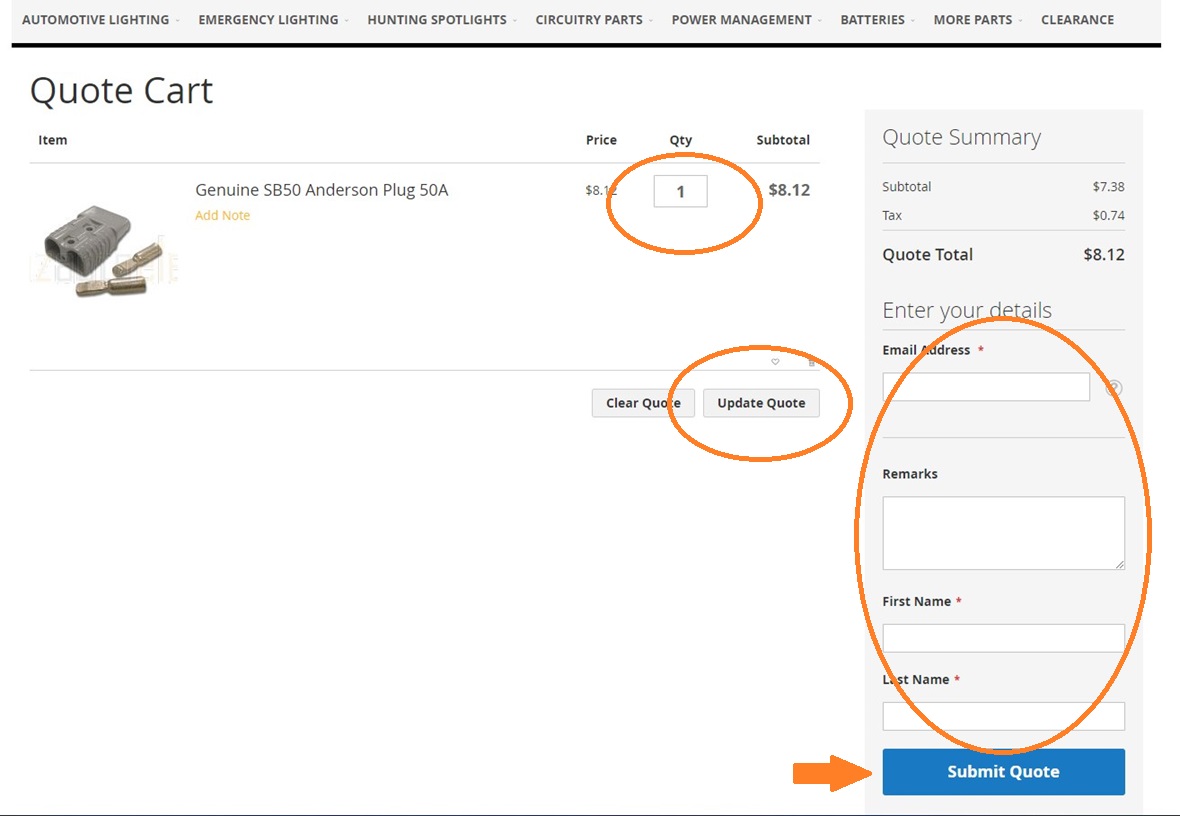Focus the Last Name field
The image size is (1180, 816).
tap(1003, 716)
